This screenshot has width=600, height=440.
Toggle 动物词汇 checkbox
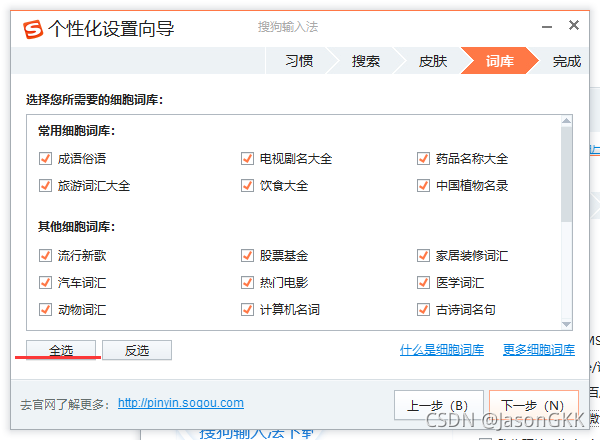45,309
